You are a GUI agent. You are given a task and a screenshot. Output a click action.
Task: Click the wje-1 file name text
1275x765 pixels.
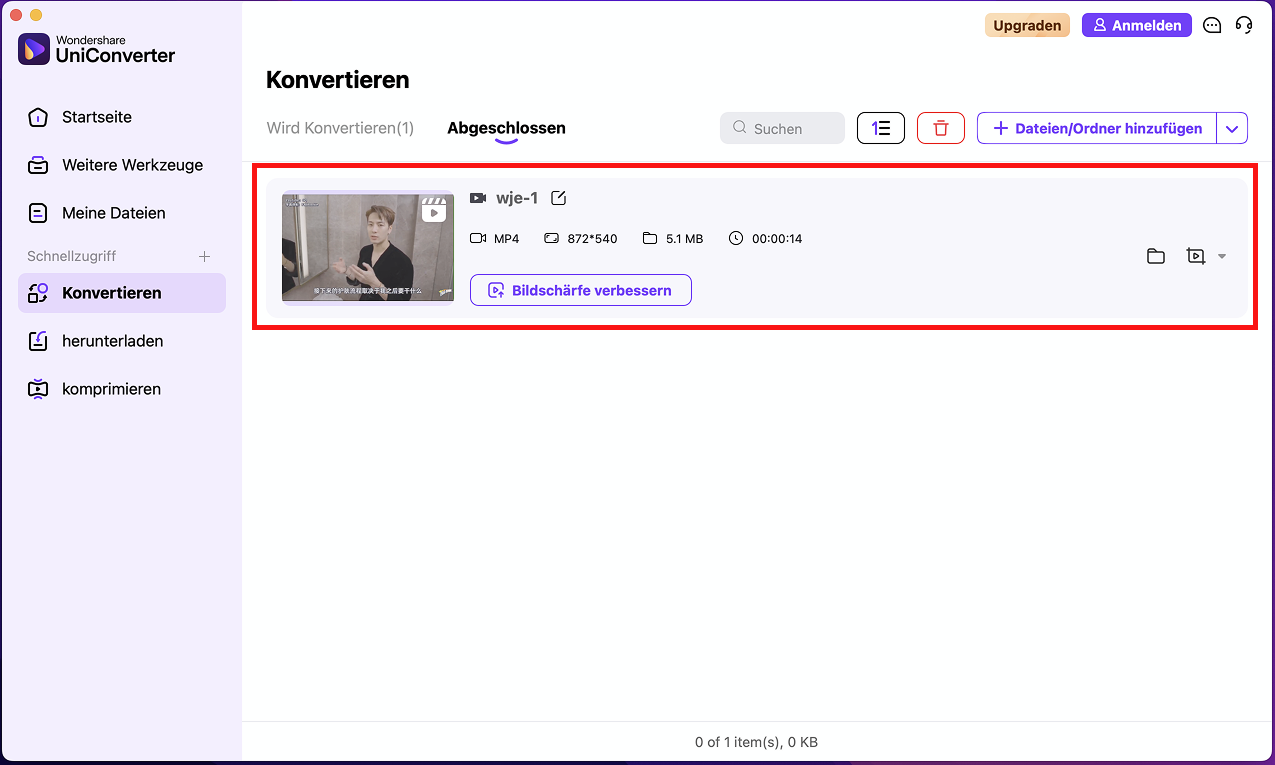pos(517,198)
